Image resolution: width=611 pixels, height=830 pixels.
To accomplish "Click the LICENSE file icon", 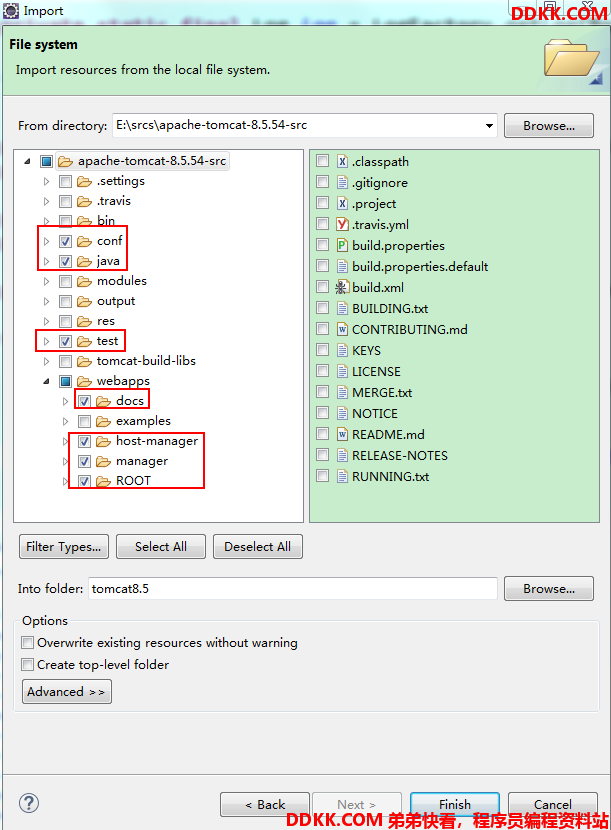I will (x=343, y=371).
